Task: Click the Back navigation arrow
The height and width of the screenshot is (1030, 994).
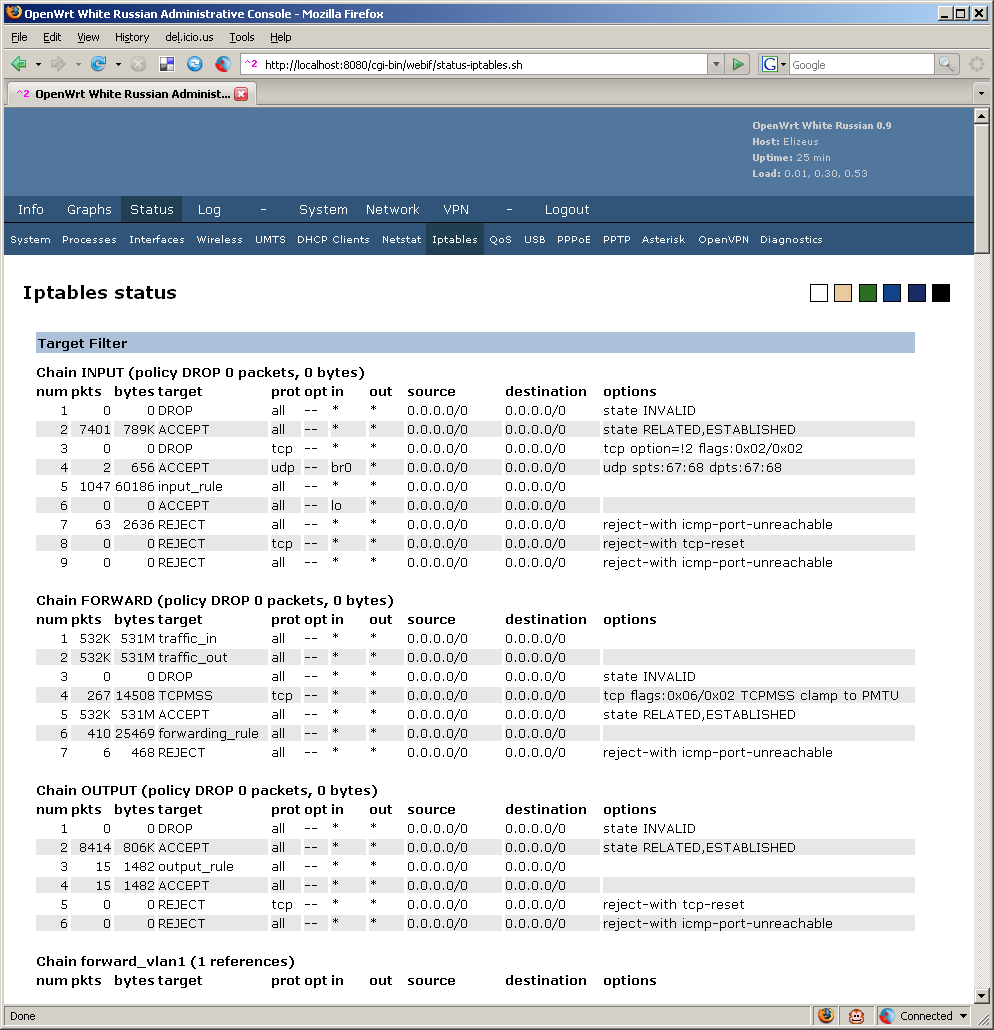Action: 19,64
